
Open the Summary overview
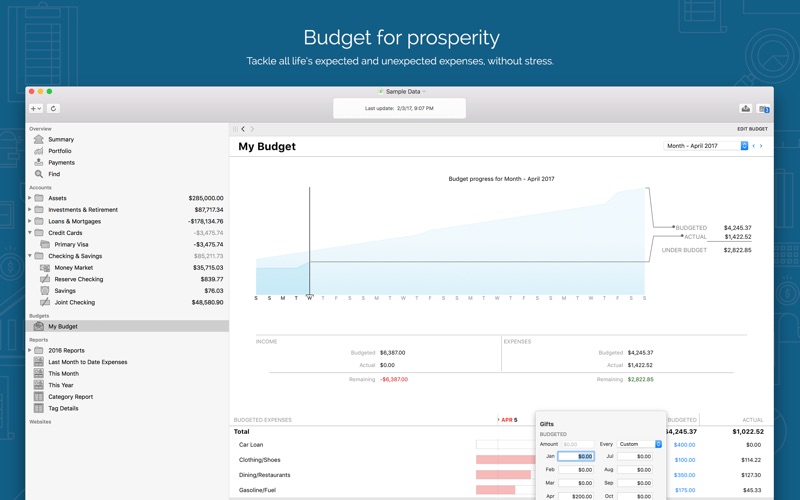(60, 140)
